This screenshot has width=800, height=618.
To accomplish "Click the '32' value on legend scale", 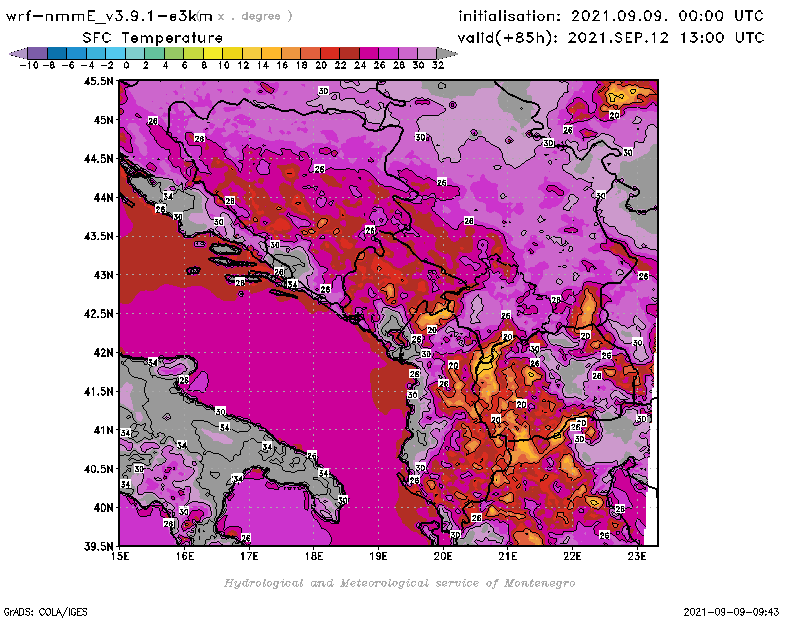I will coord(438,65).
